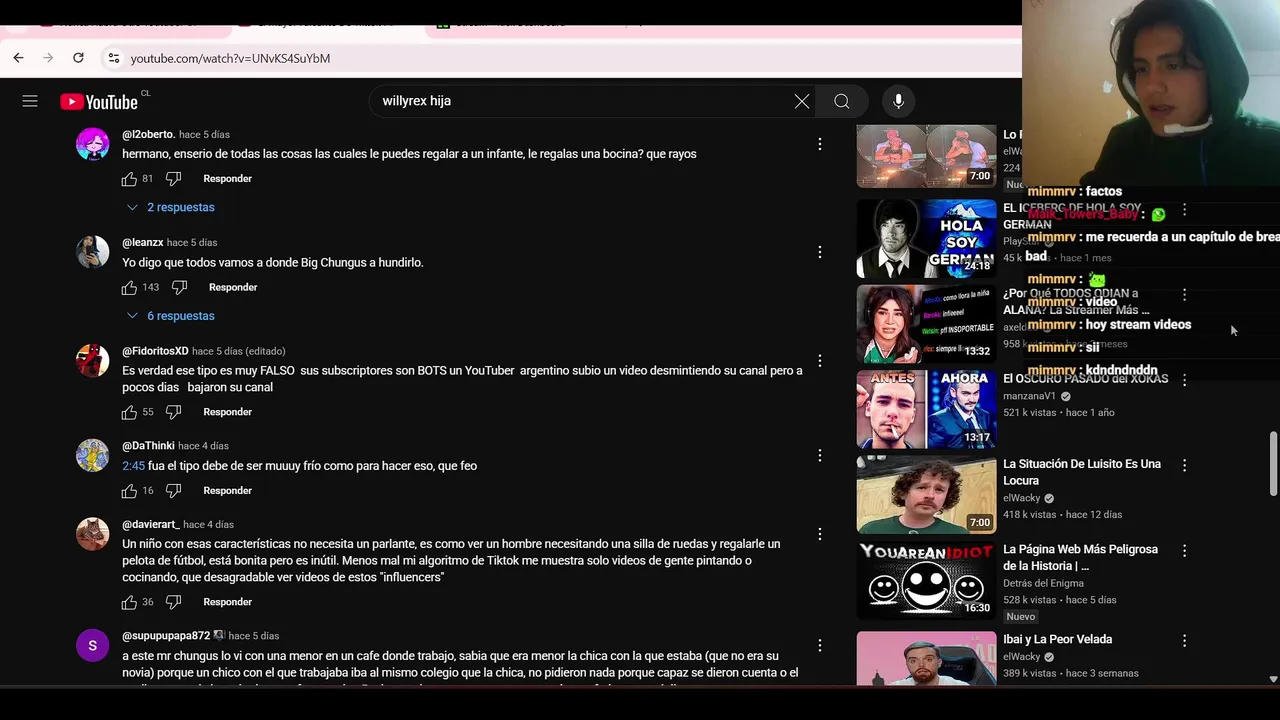Click the purple S avatar of @supupupapa872
Viewport: 1280px width, 720px height.
coord(93,645)
